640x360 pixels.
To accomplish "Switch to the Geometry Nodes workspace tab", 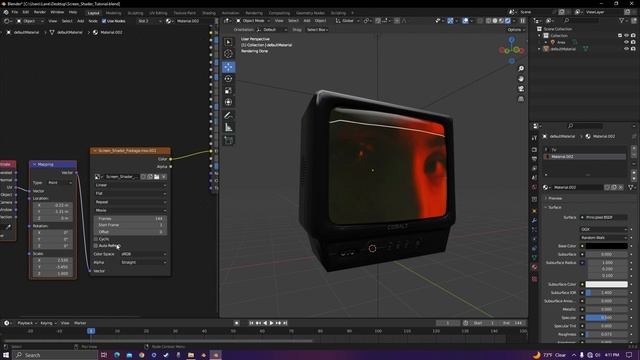I will [x=310, y=13].
